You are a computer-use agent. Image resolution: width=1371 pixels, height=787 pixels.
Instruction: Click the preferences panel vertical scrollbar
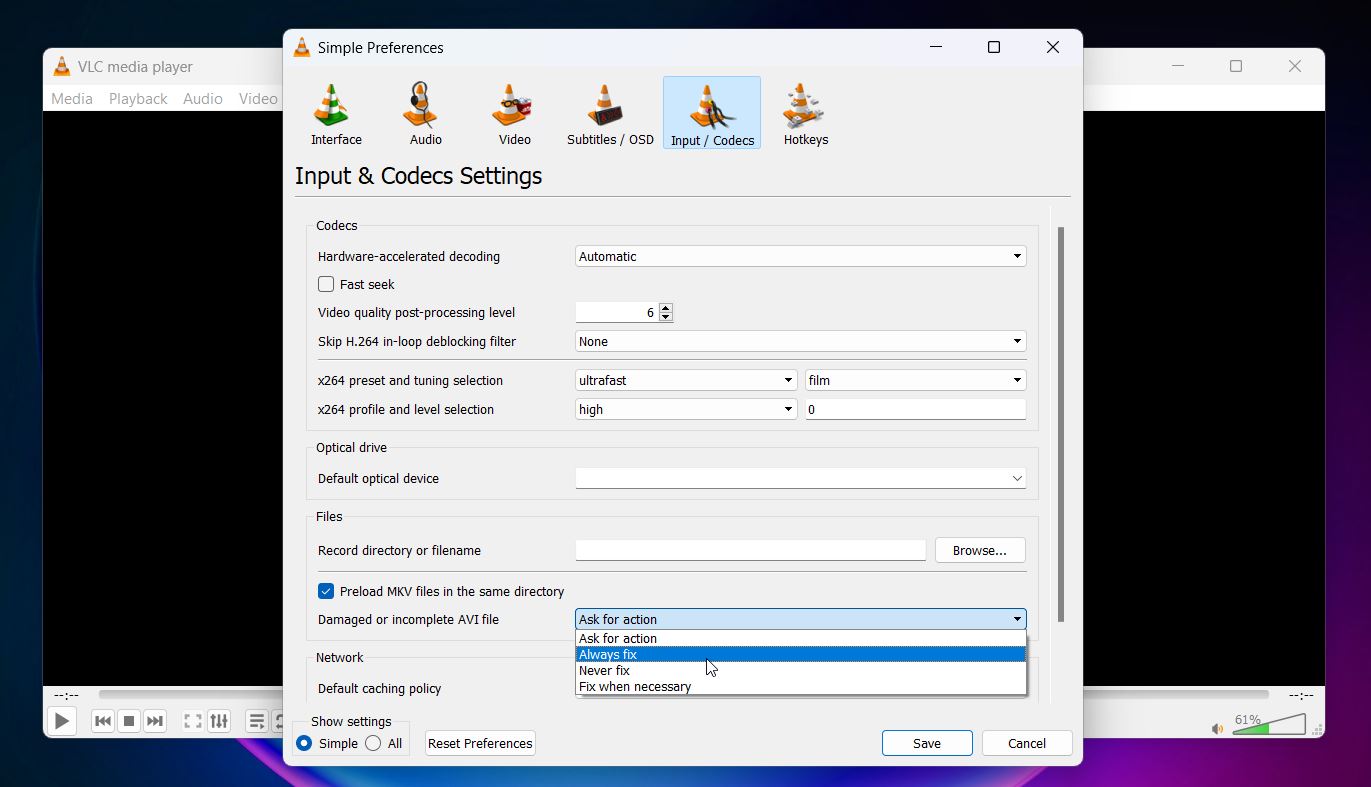[1061, 424]
